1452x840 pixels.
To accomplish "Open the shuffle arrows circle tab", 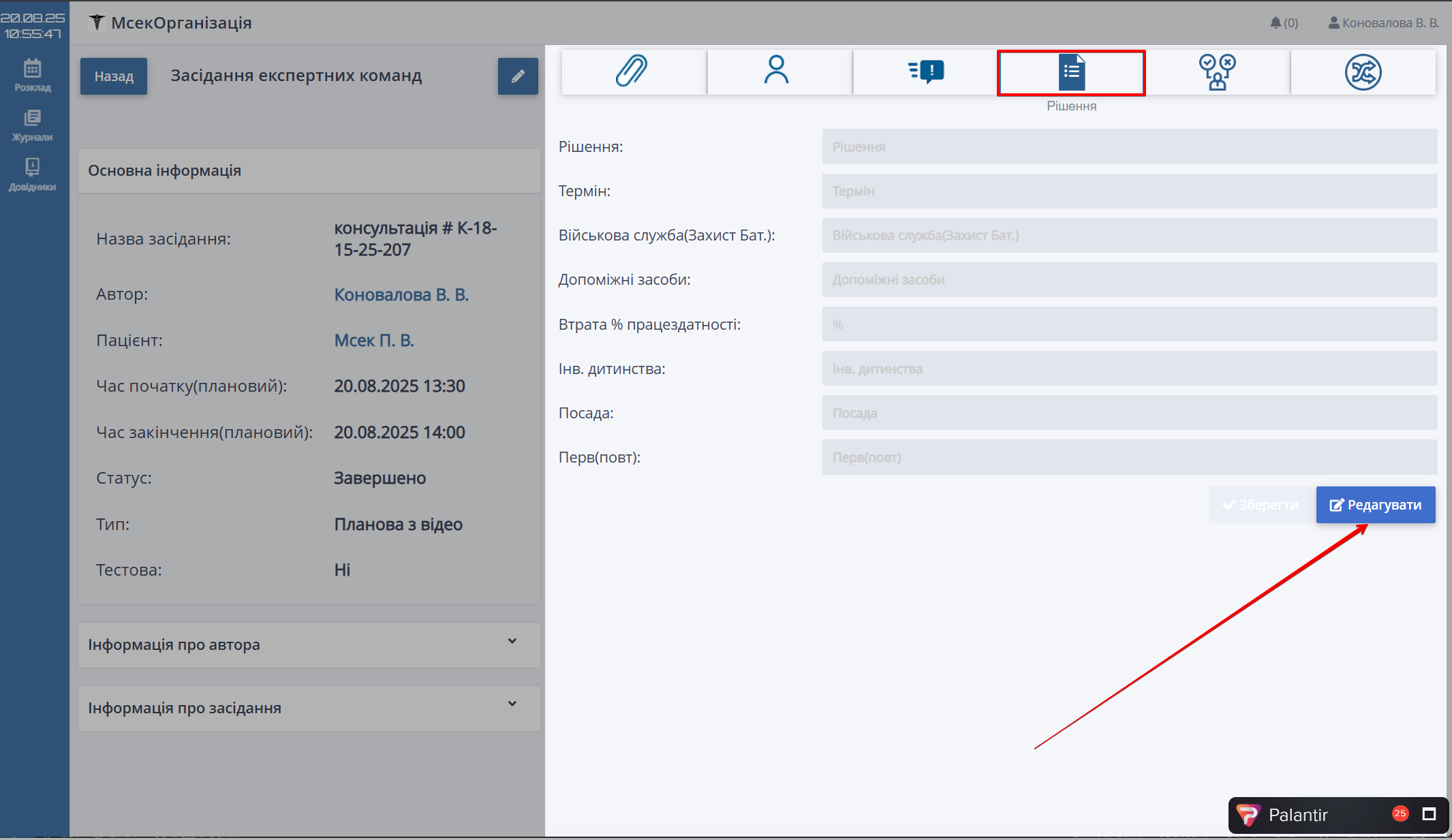I will tap(1363, 72).
